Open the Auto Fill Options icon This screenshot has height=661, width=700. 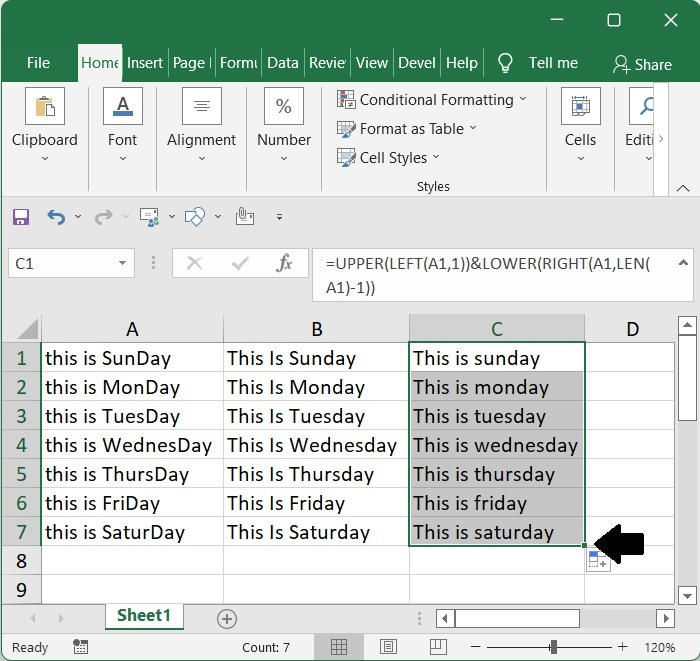[x=598, y=560]
